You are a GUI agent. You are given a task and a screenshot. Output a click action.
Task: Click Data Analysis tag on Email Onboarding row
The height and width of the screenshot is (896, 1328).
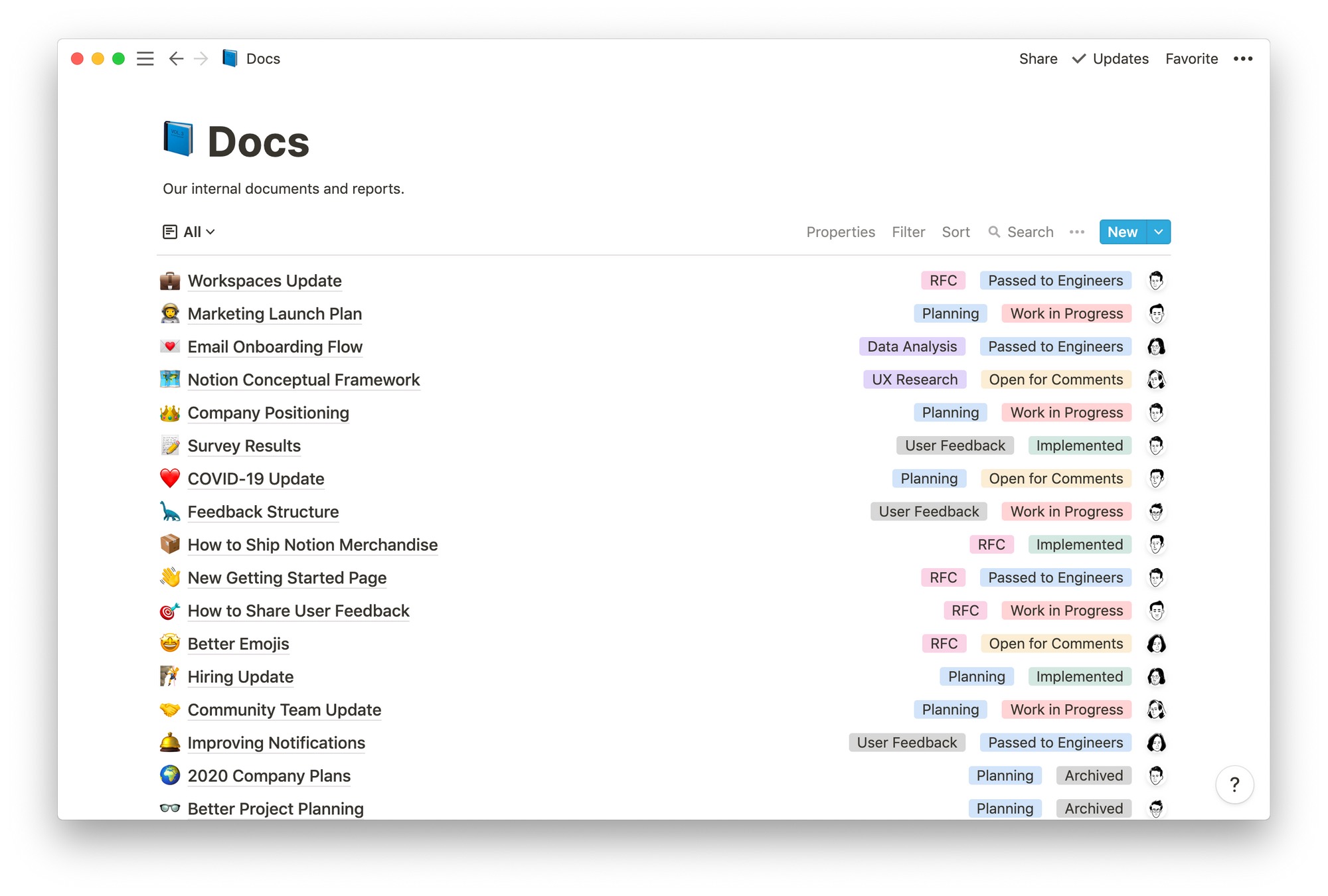pos(912,346)
